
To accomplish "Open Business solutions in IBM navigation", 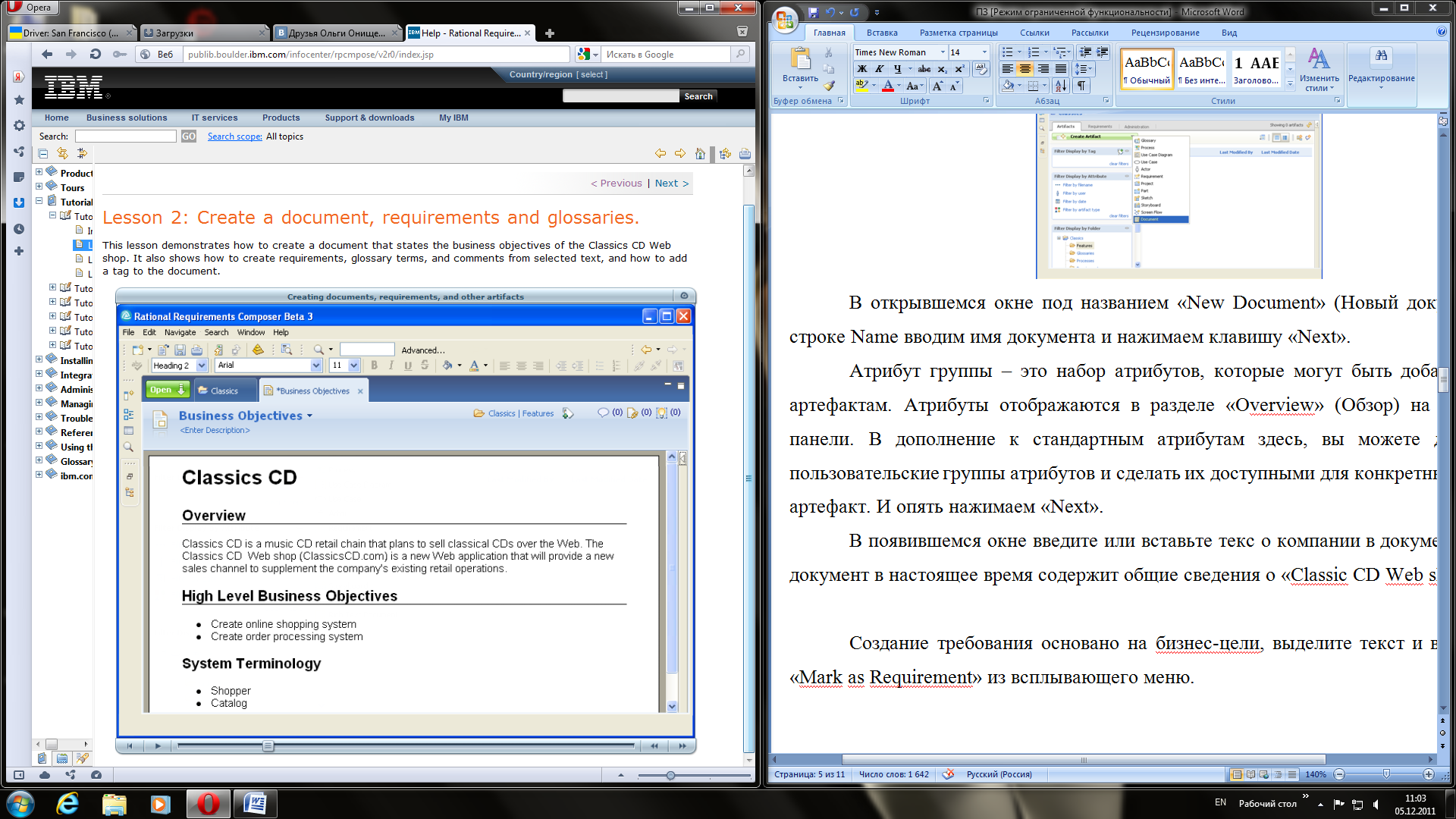I will point(127,118).
